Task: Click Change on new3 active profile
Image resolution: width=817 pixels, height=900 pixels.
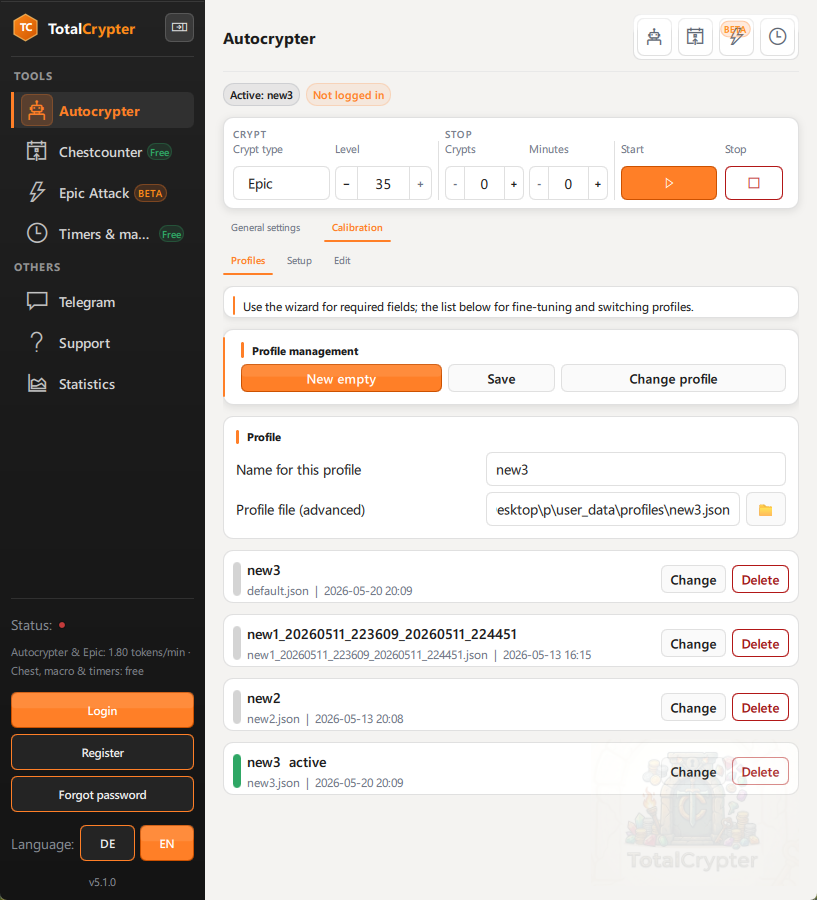Action: tap(693, 772)
